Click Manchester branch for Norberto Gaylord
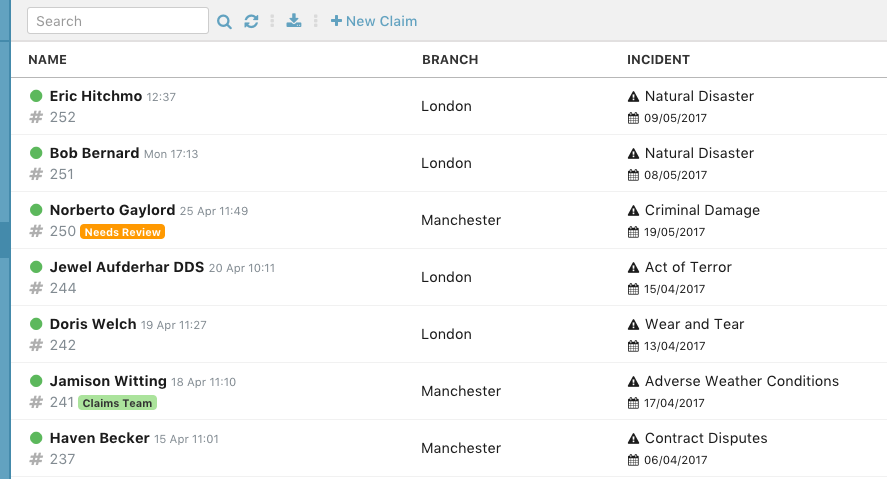The height and width of the screenshot is (479, 887). pyautogui.click(x=461, y=220)
